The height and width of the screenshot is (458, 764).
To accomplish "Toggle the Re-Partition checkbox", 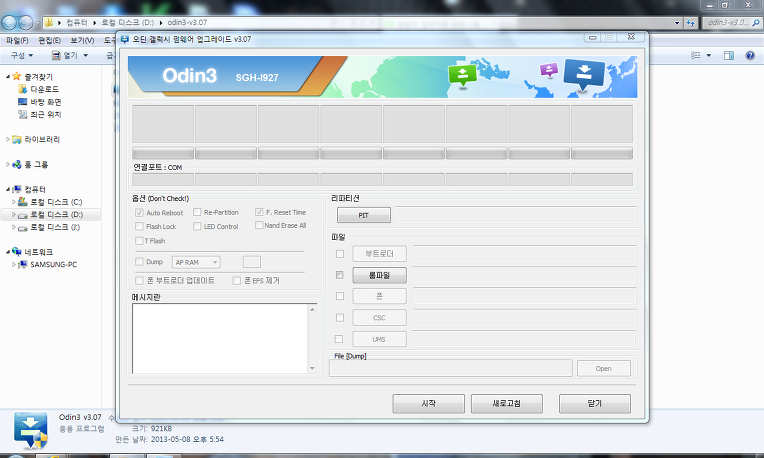I will 197,213.
